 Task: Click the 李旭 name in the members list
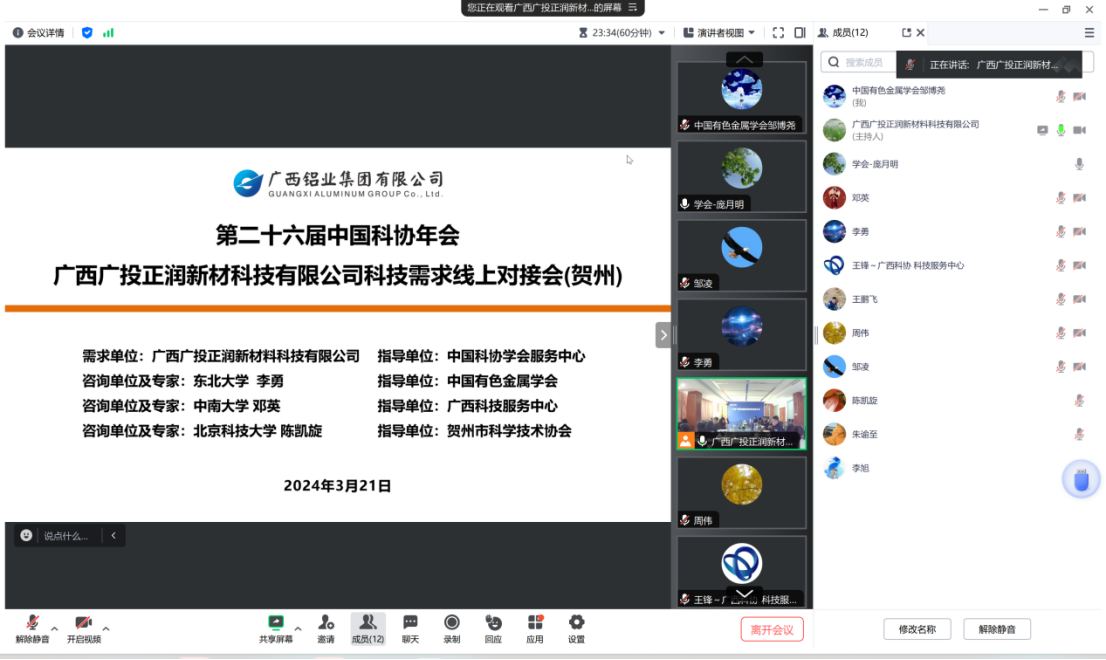[x=861, y=468]
